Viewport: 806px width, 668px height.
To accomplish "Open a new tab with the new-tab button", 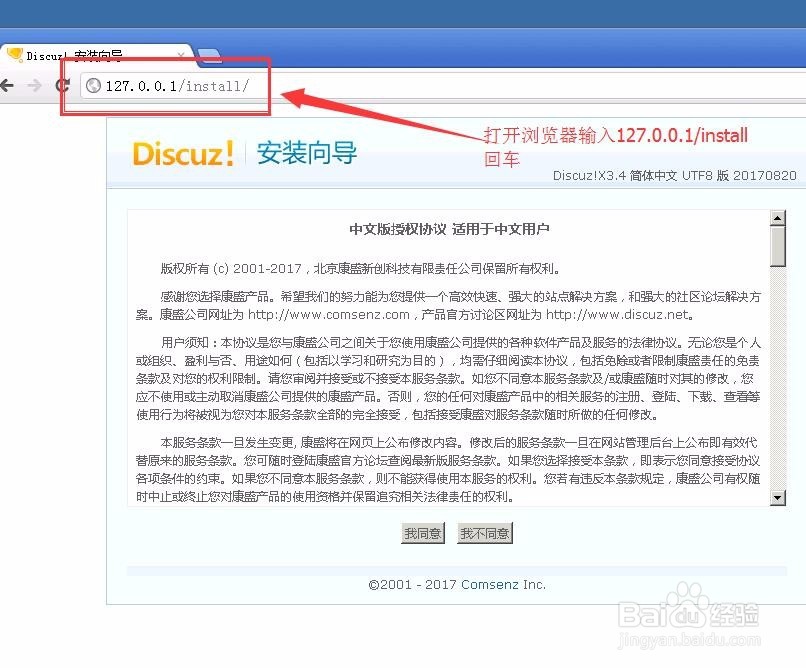I will tap(209, 55).
